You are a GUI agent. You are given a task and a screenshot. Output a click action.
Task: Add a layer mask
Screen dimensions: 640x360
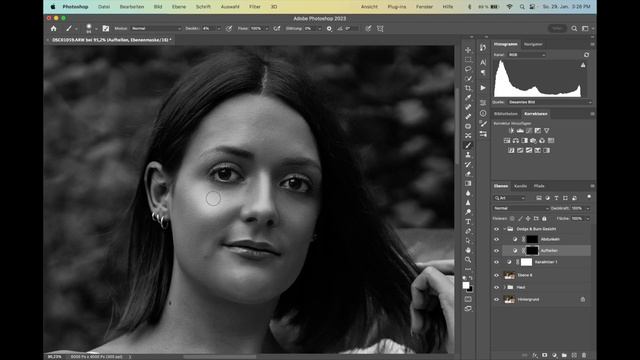(544, 356)
